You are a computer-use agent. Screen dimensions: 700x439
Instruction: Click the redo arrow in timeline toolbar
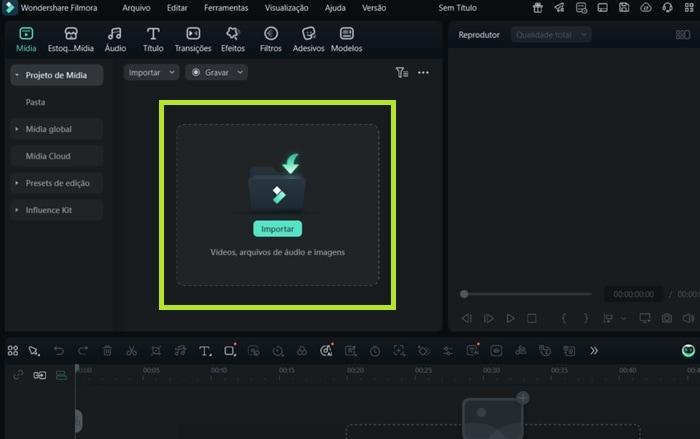[x=83, y=351]
